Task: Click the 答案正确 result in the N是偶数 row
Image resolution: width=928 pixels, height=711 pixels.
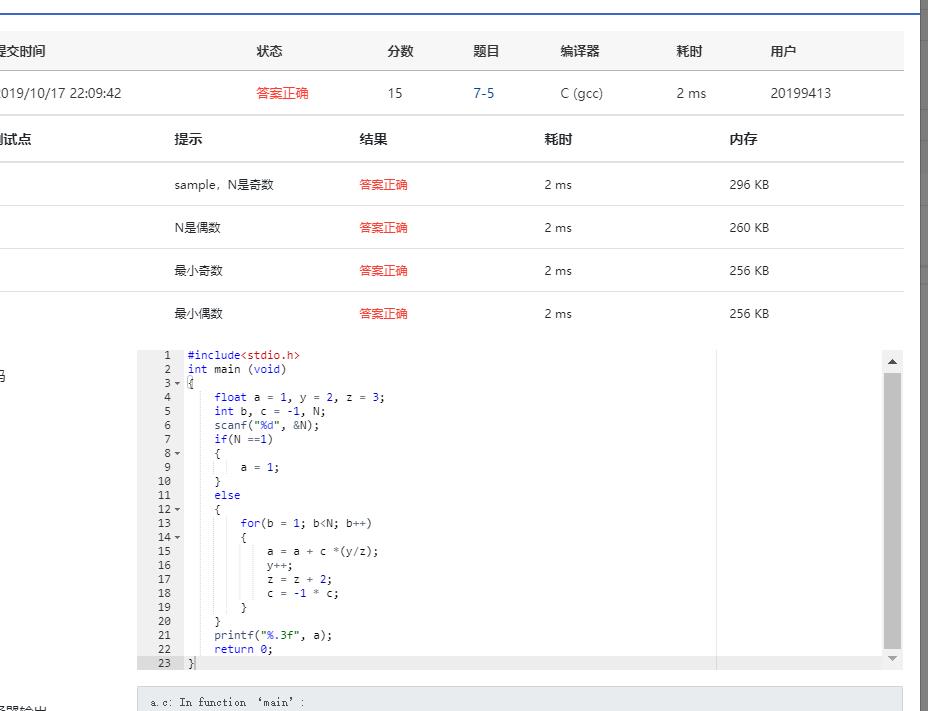Action: pos(383,227)
